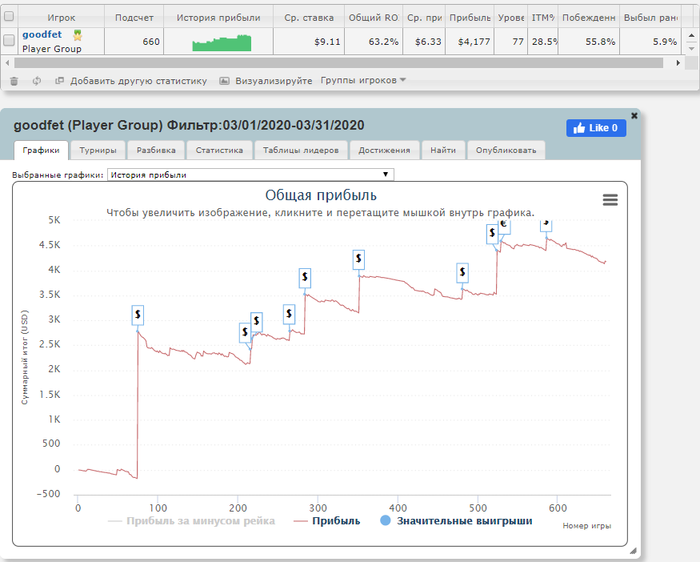Image resolution: width=700 pixels, height=562 pixels.
Task: Switch to the Разбивка tab
Action: [156, 150]
